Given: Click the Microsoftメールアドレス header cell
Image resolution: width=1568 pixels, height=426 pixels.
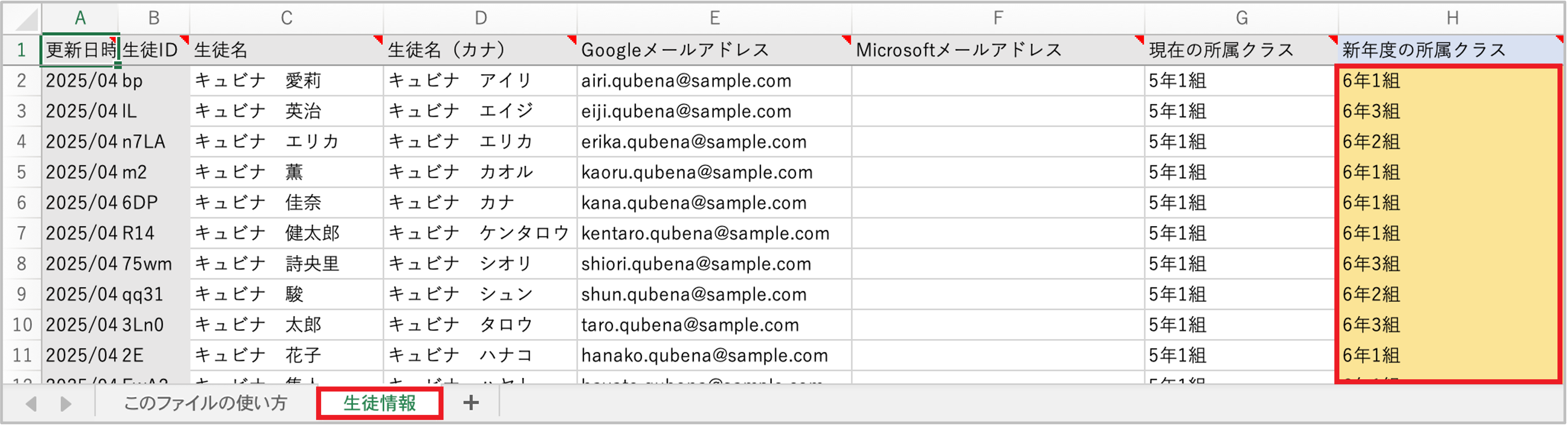Looking at the screenshot, I should tap(998, 50).
